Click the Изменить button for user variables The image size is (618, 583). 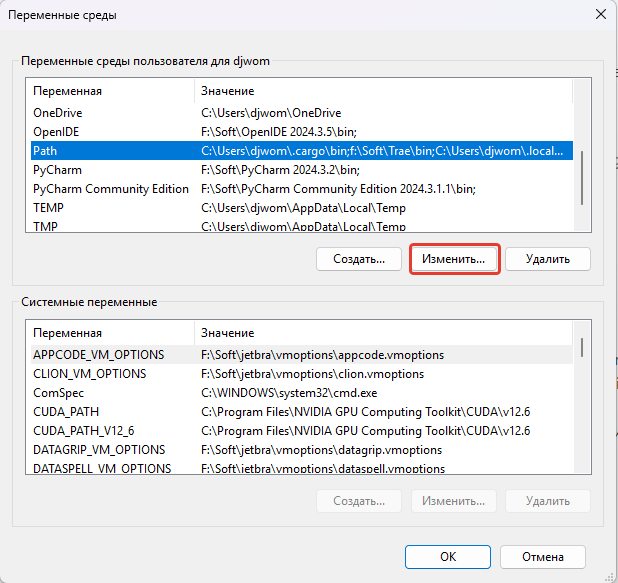pyautogui.click(x=454, y=259)
